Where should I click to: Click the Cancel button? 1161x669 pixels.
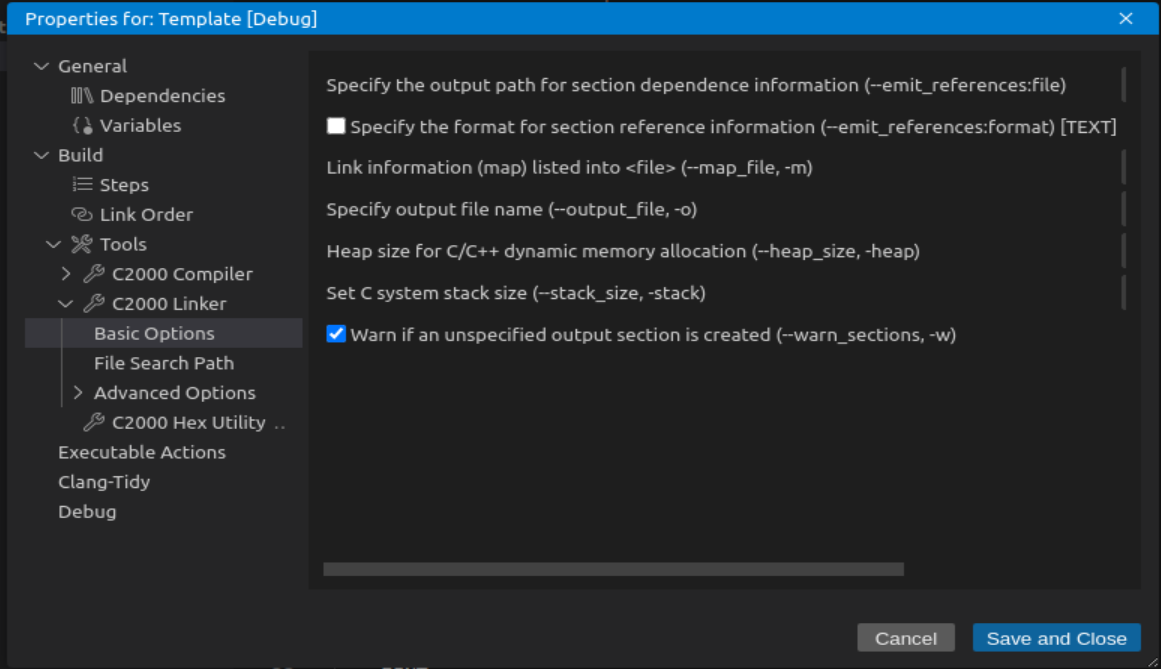906,638
